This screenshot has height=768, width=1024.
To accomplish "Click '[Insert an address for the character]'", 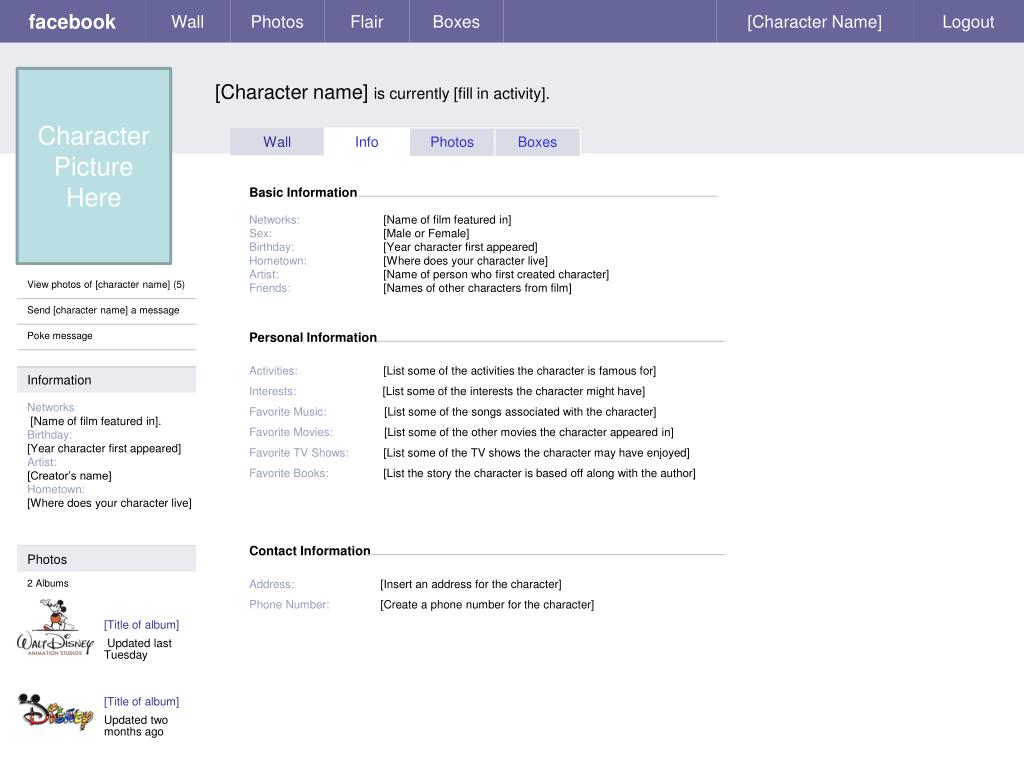I will 471,584.
